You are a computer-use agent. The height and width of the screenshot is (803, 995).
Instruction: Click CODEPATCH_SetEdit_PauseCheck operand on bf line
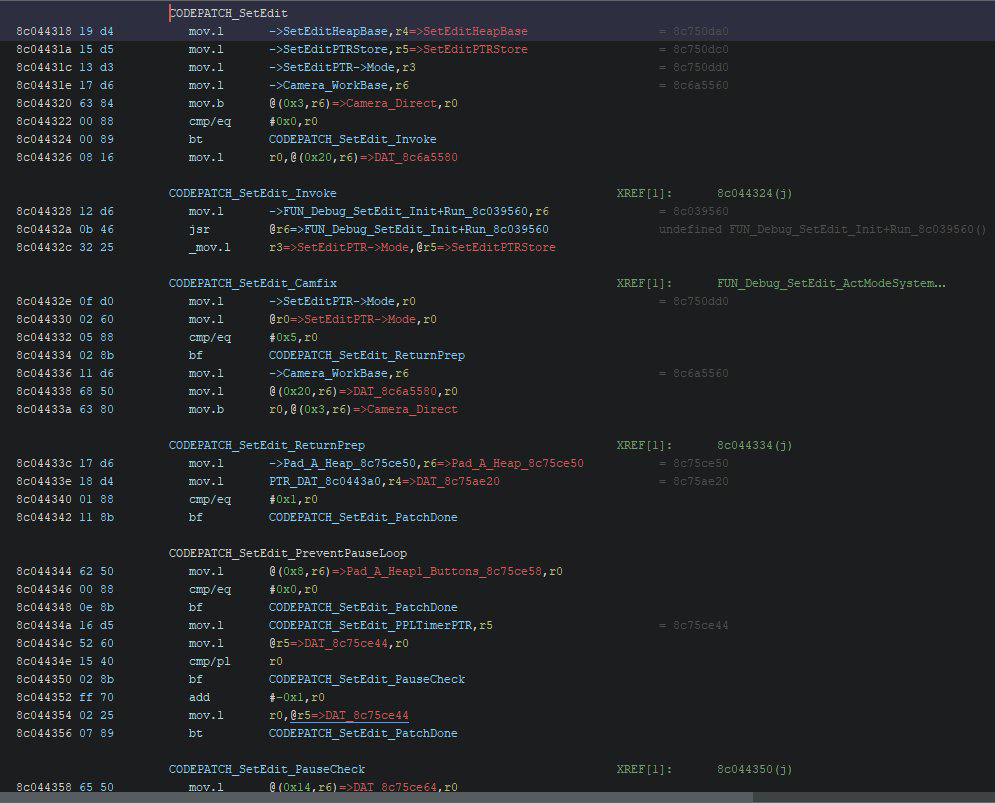(366, 679)
